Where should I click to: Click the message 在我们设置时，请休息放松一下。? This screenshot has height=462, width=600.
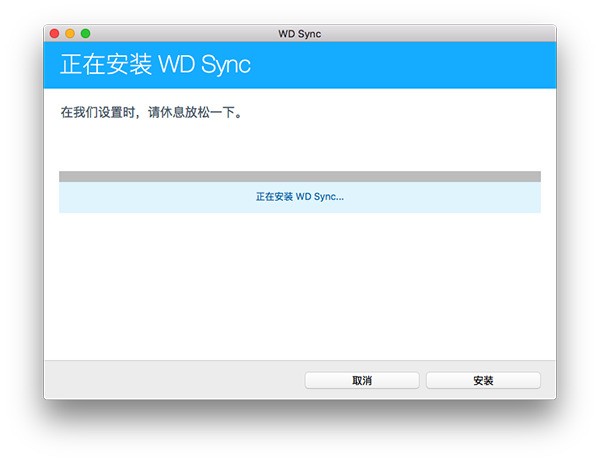152,113
